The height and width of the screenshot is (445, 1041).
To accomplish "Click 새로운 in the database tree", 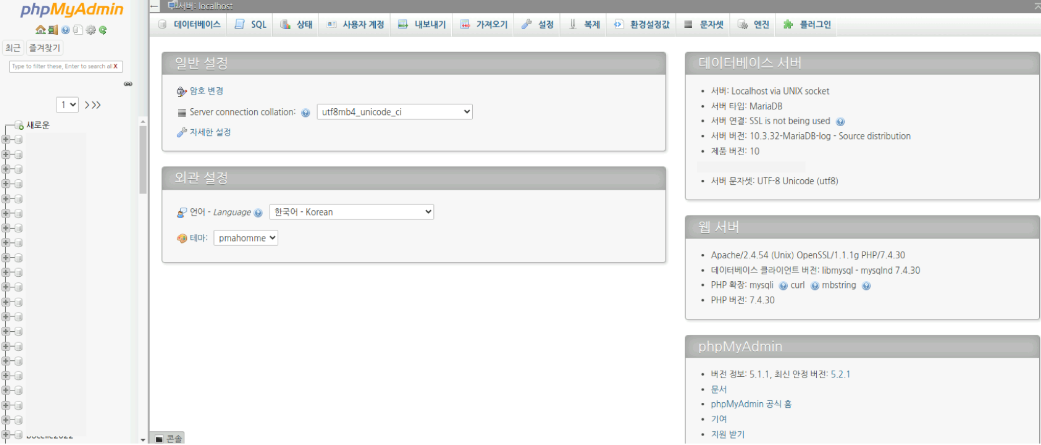I will pyautogui.click(x=38, y=126).
